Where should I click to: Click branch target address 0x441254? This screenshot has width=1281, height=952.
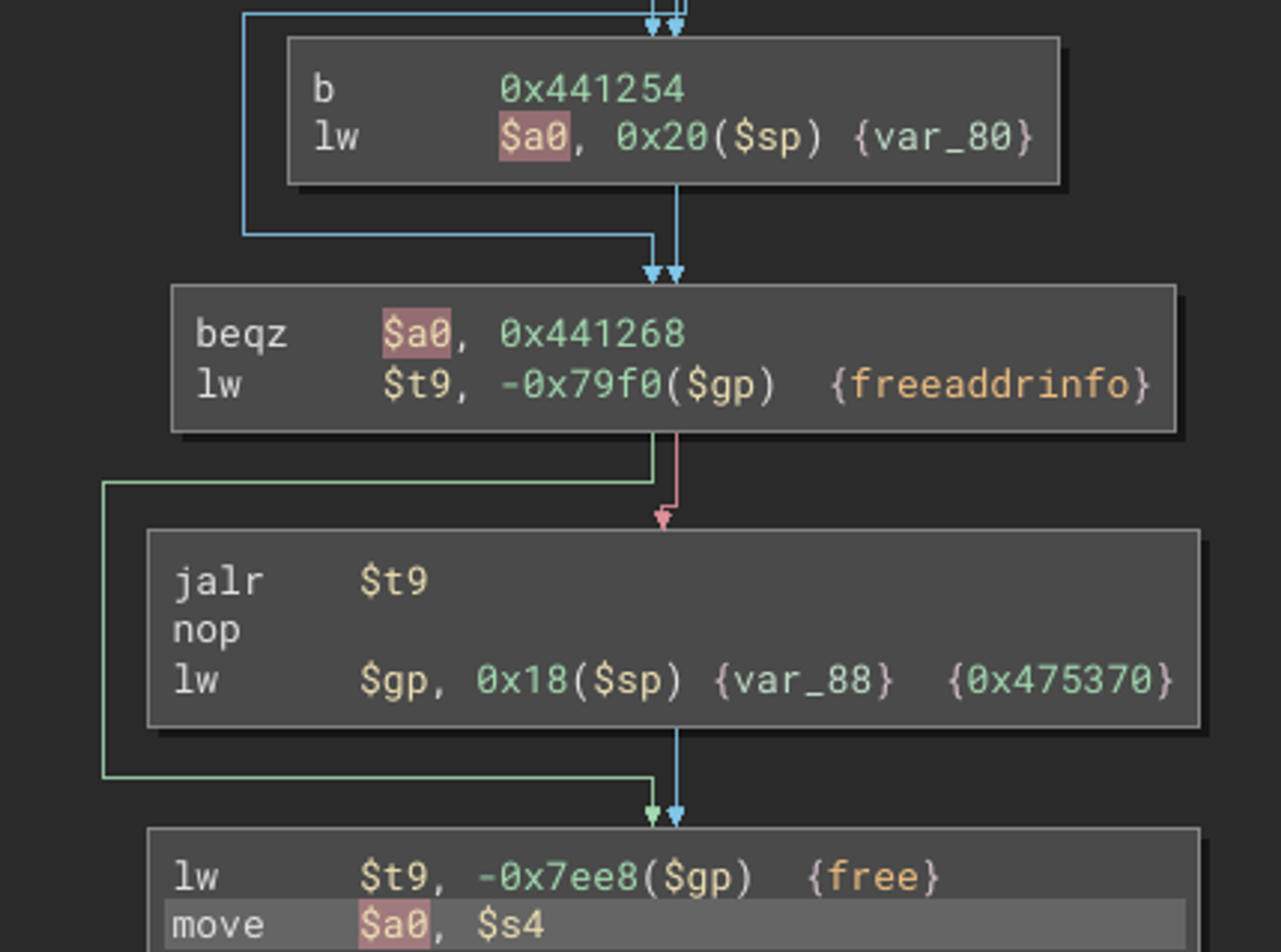point(592,88)
